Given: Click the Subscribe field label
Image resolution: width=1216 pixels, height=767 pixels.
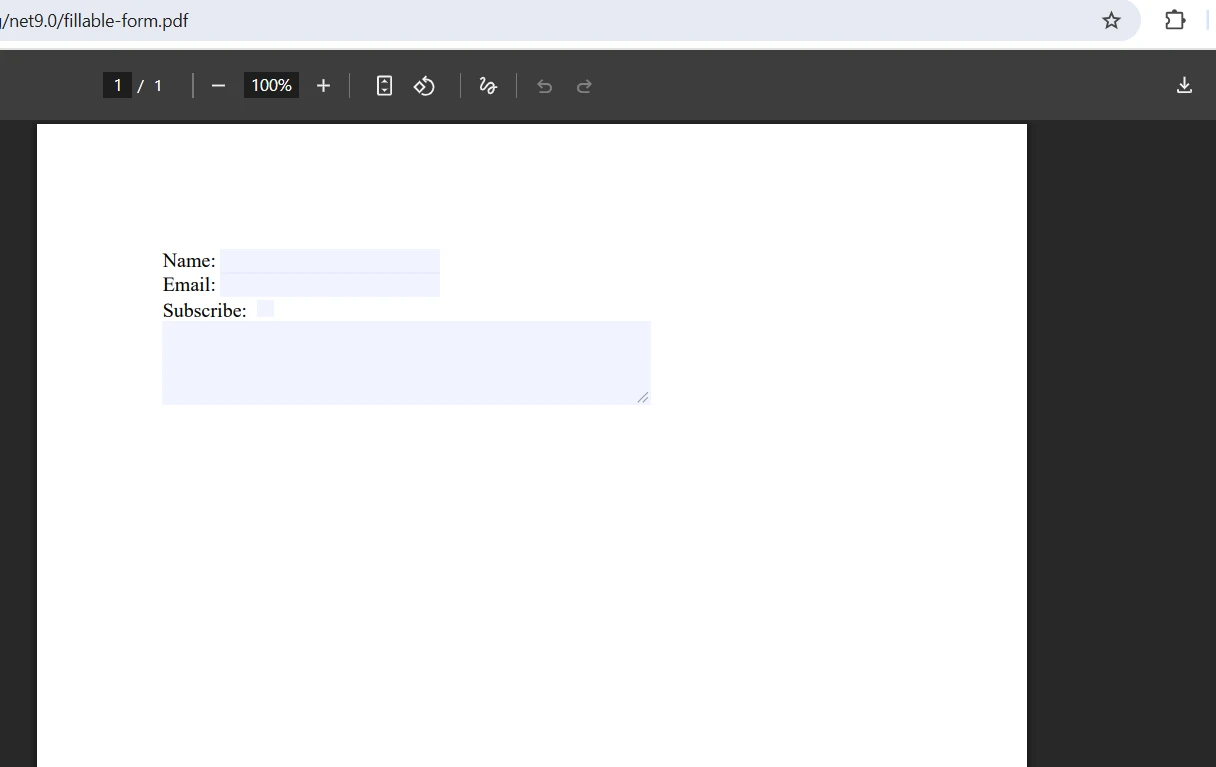Looking at the screenshot, I should click(204, 310).
